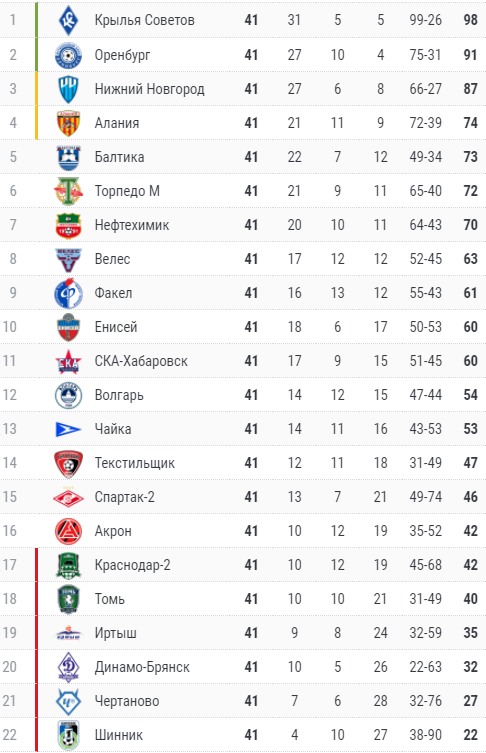The height and width of the screenshot is (753, 486).
Task: Open the Нефтехимик team link
Action: click(x=132, y=225)
